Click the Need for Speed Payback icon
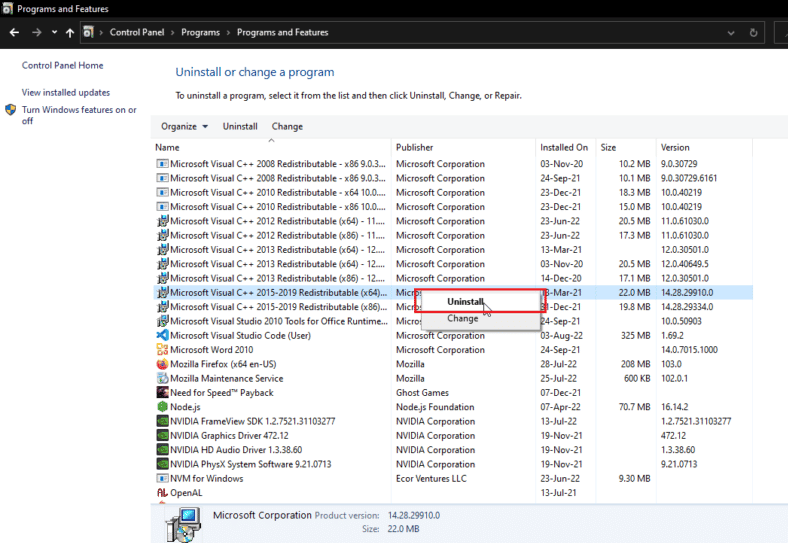This screenshot has width=788, height=543. click(162, 392)
